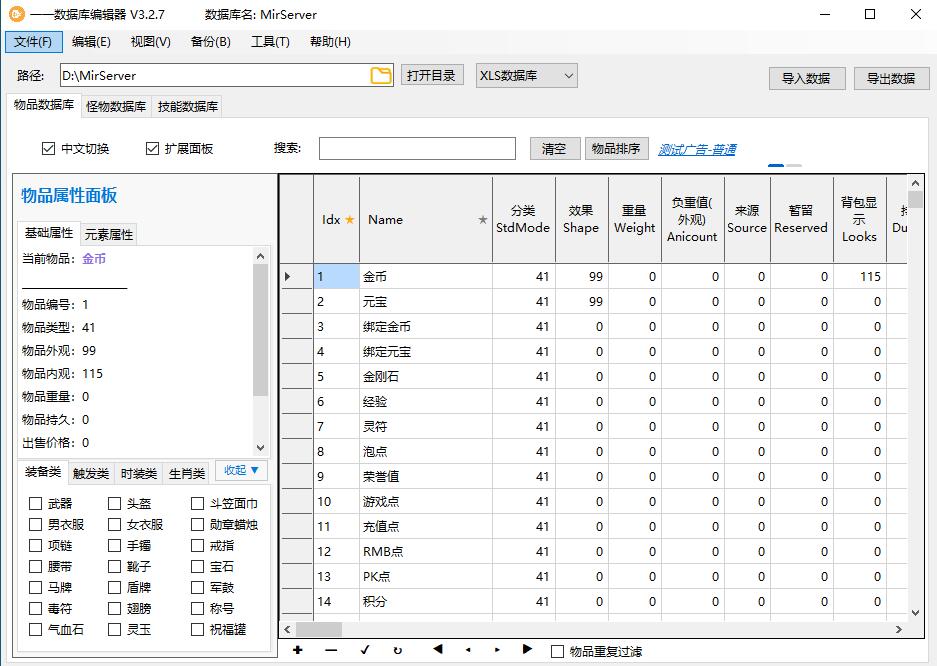Screen dimensions: 937x666
Task: Check the 项链 checkbox
Action: click(35, 545)
